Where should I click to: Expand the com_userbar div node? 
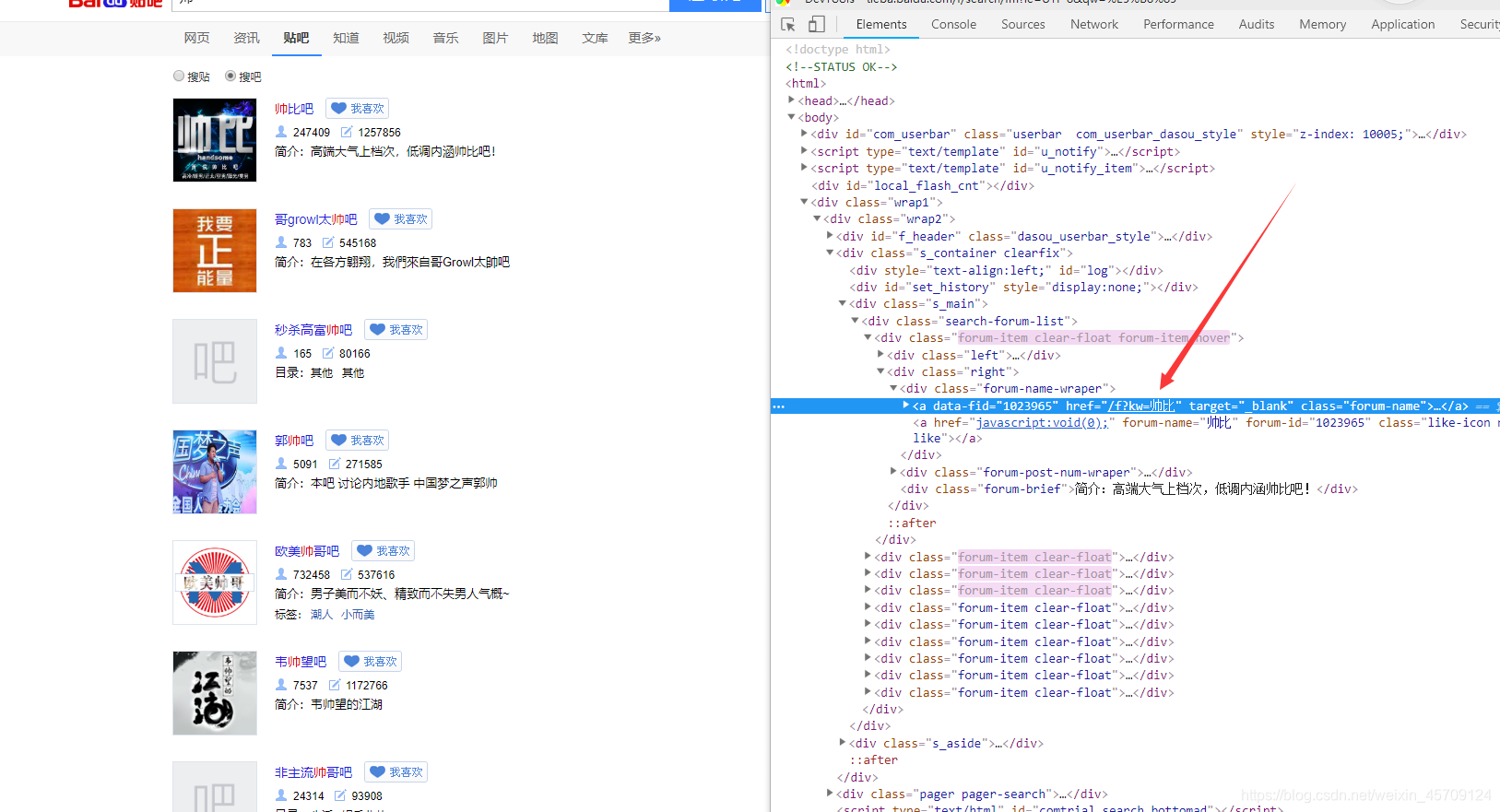pyautogui.click(x=804, y=134)
